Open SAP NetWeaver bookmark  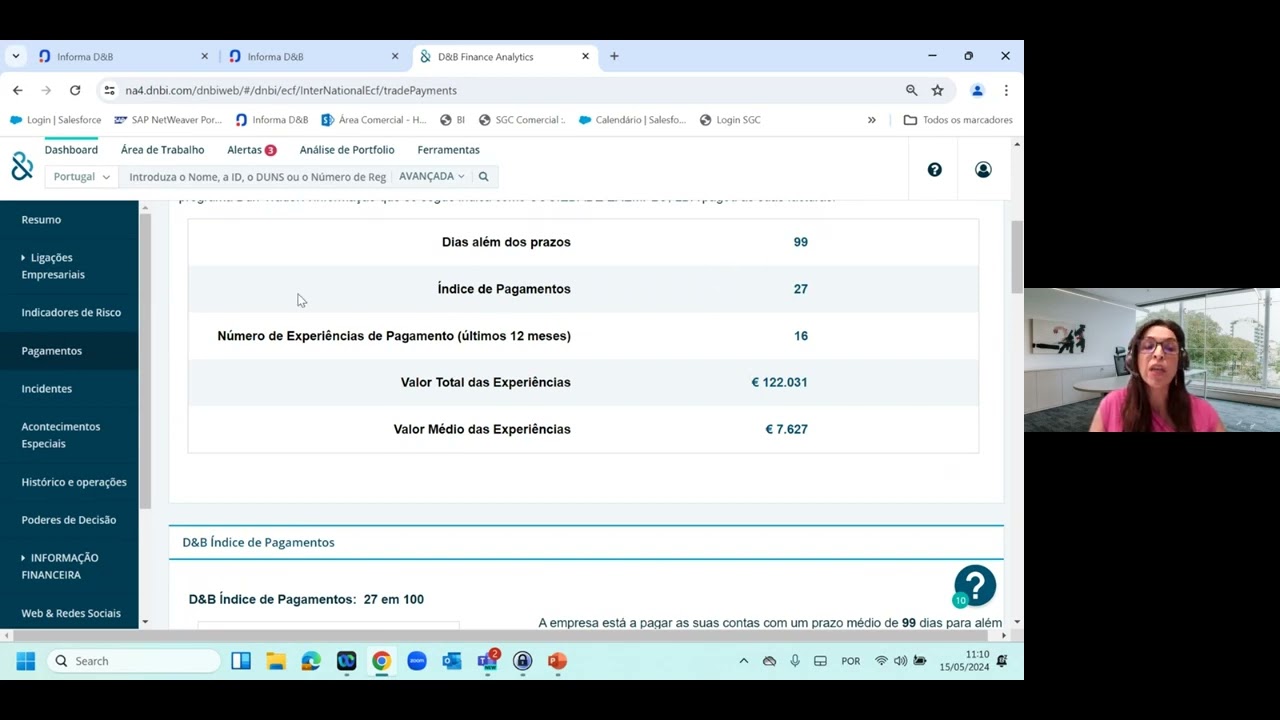point(168,120)
